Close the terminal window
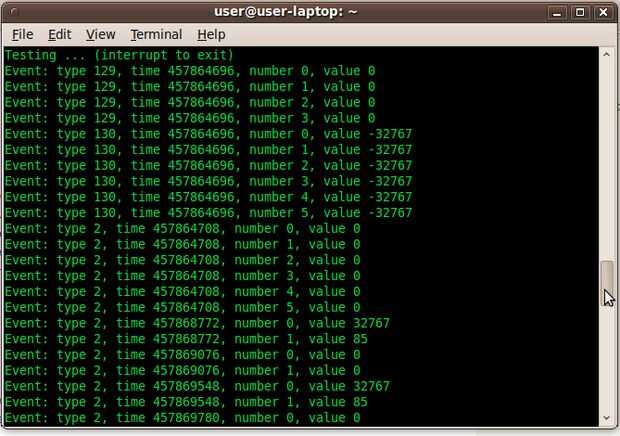This screenshot has height=436, width=620. 603,13
